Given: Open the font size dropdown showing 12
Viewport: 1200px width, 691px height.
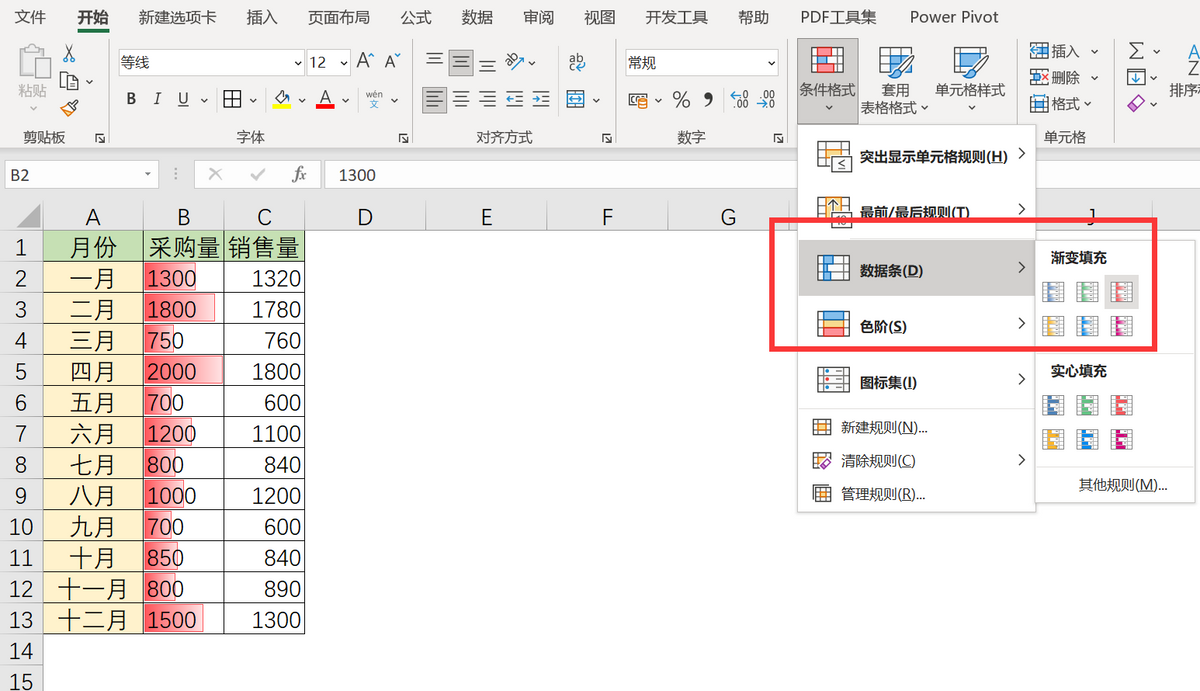Looking at the screenshot, I should [343, 62].
